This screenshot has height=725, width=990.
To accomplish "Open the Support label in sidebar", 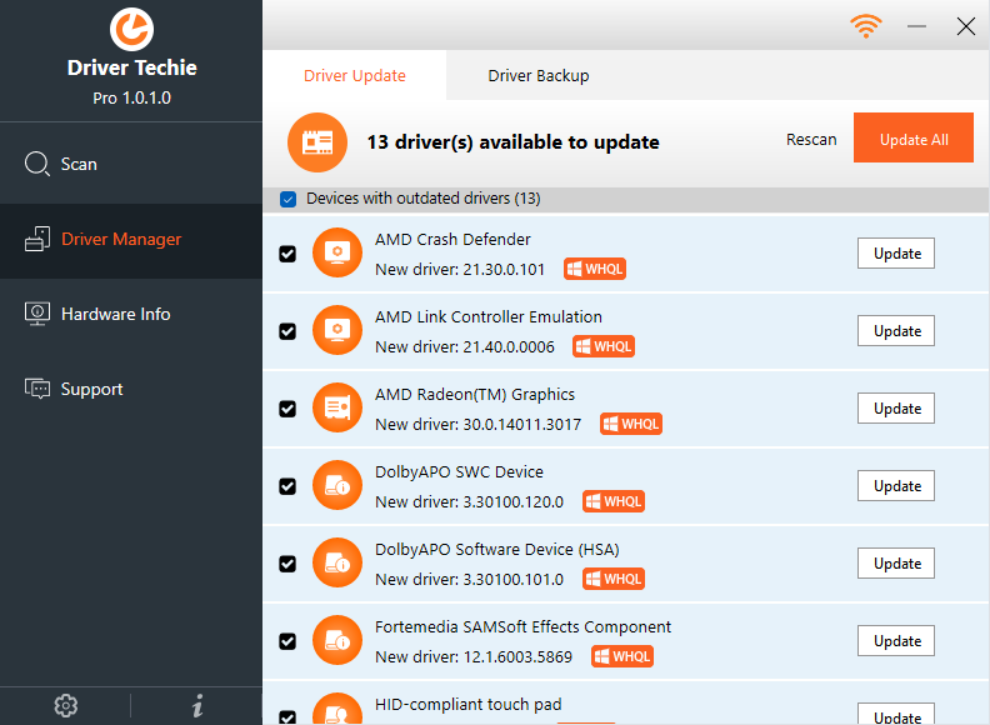I will tap(92, 389).
